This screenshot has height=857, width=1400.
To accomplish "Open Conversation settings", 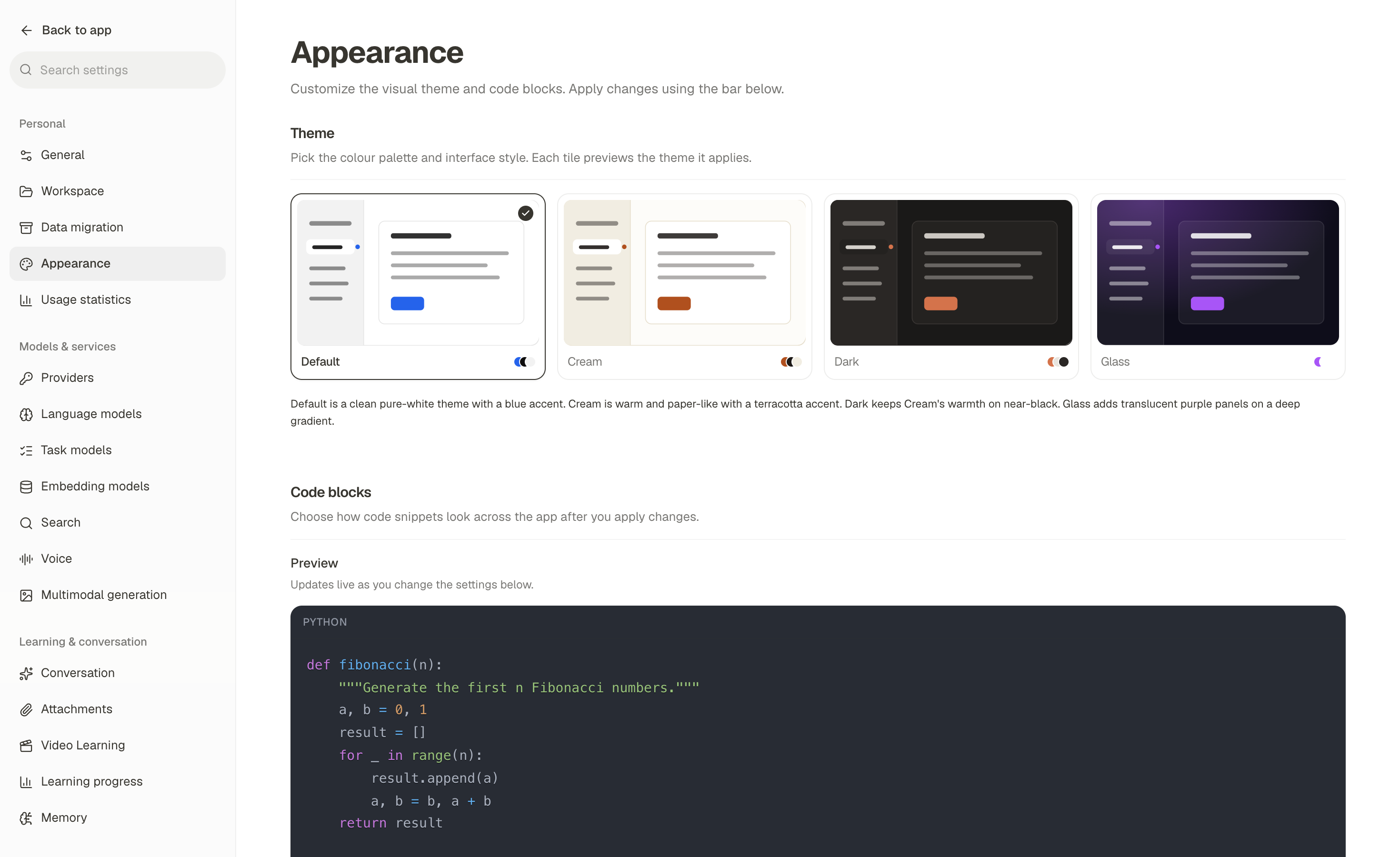I will click(x=118, y=673).
